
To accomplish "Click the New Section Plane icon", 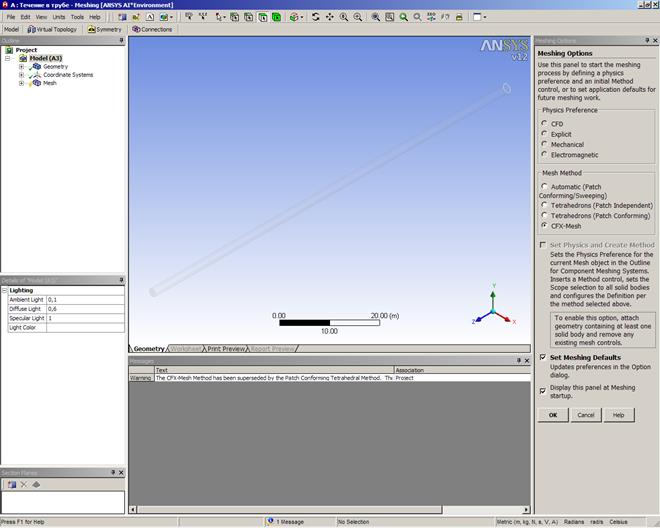I will (12, 484).
